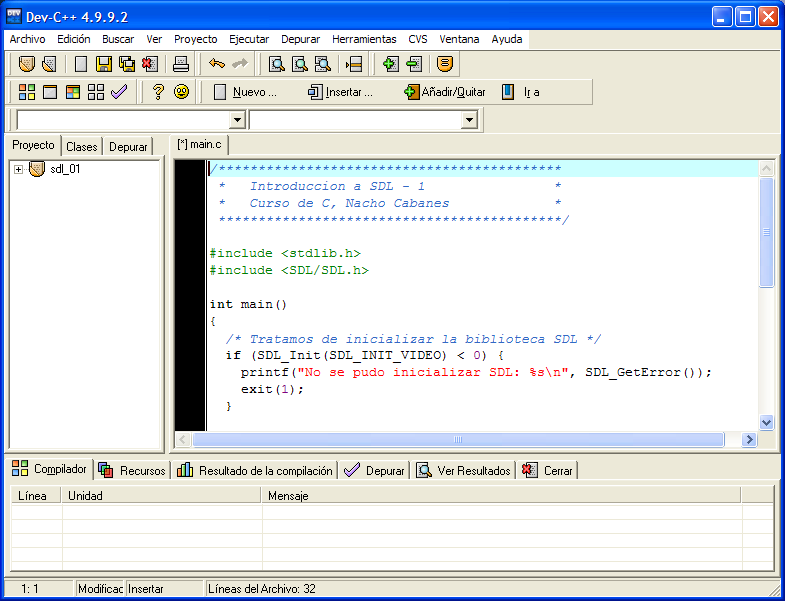Add file to project green plus icon
785x601 pixels.
tap(390, 64)
